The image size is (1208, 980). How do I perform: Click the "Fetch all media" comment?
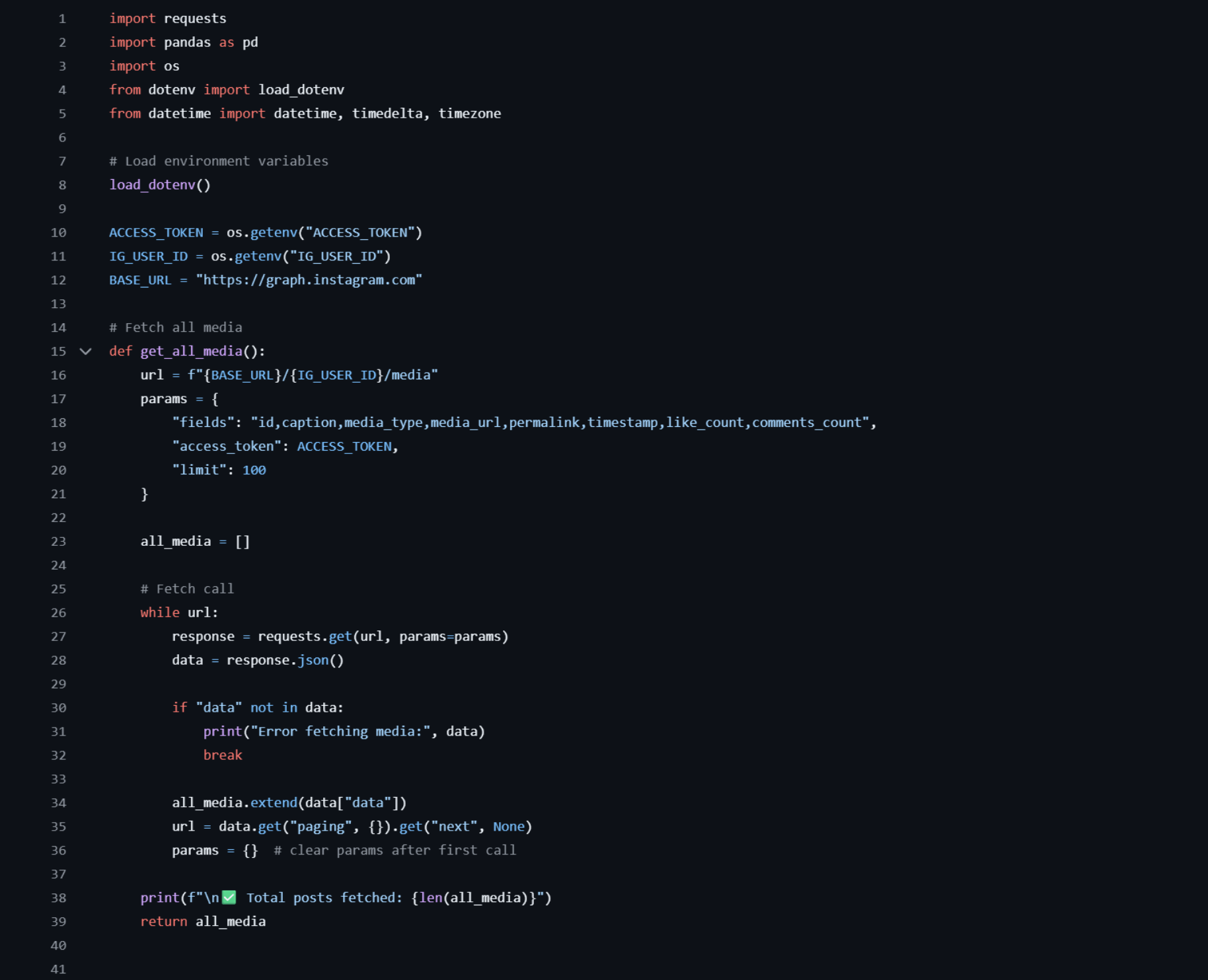176,328
